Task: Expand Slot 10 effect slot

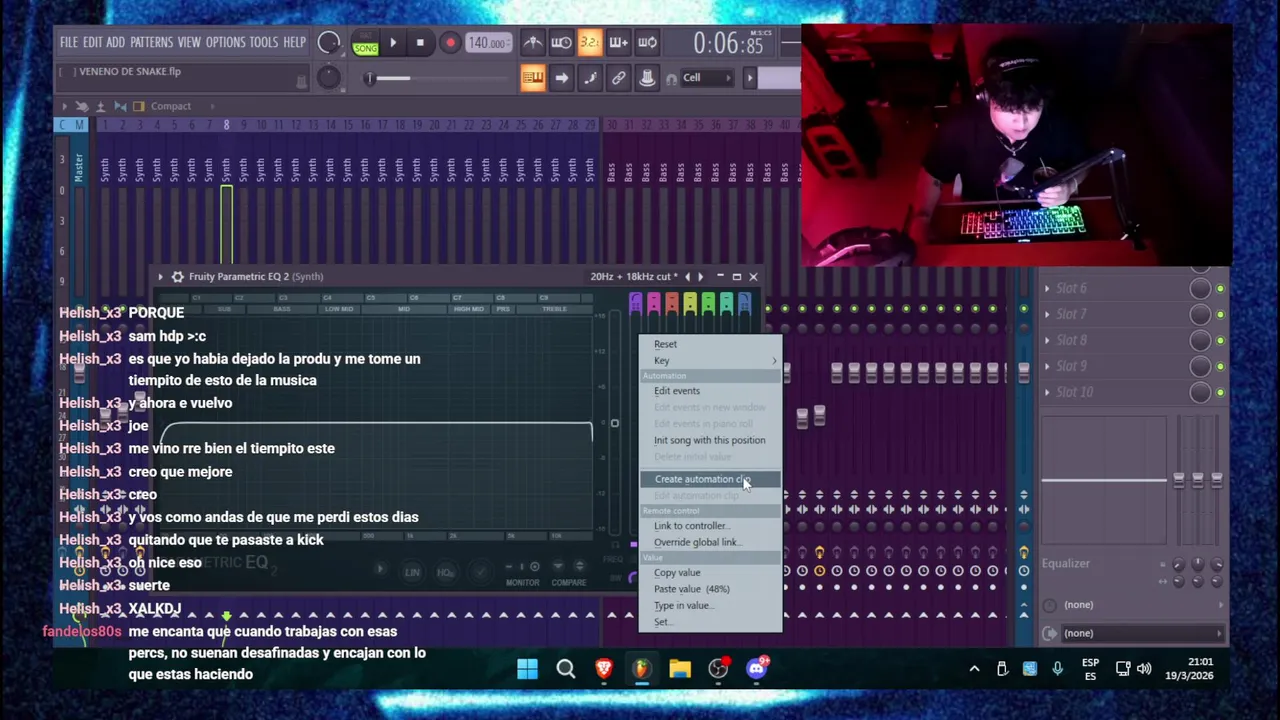Action: coord(1047,392)
